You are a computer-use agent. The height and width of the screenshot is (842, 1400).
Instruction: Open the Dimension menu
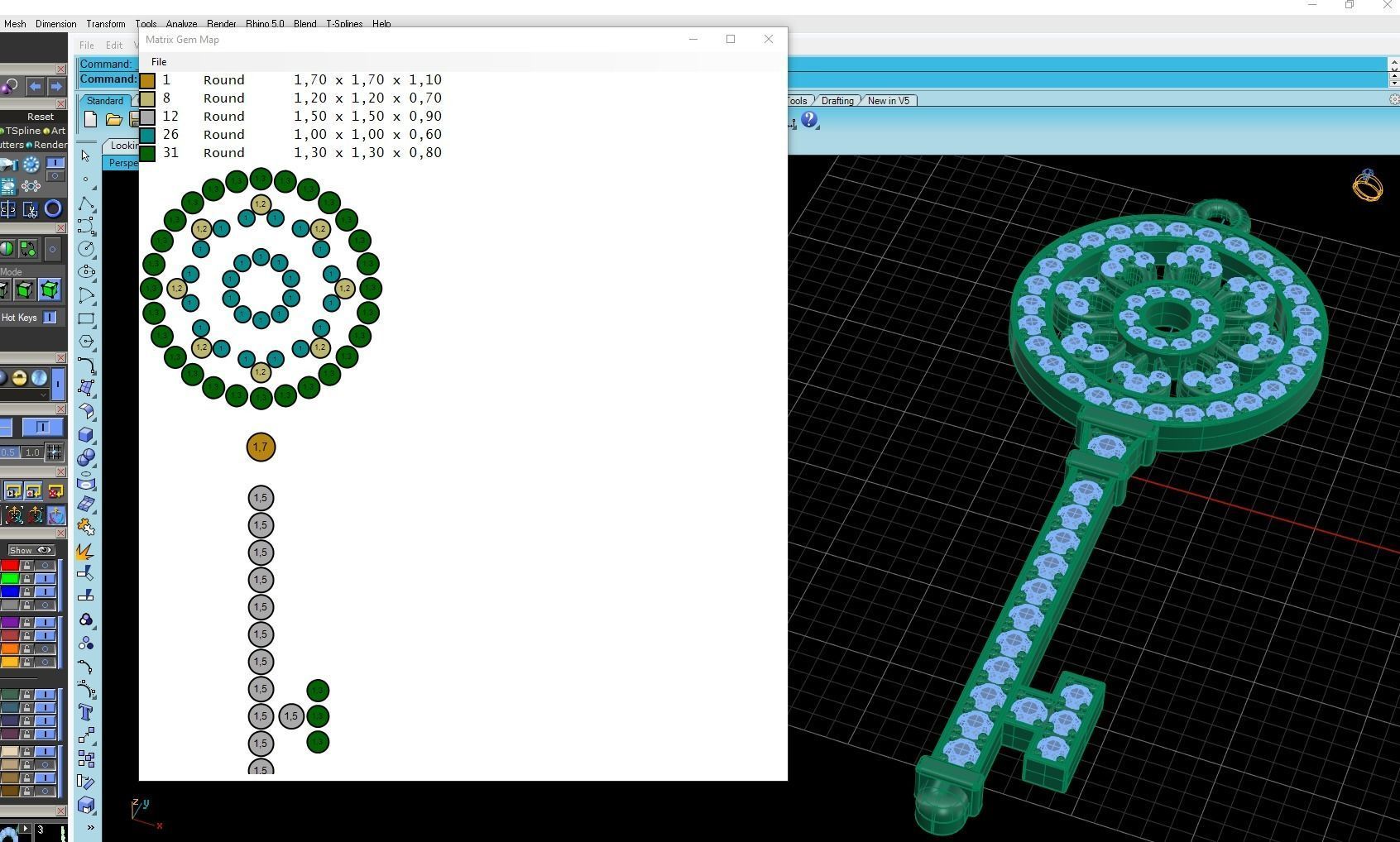point(55,24)
